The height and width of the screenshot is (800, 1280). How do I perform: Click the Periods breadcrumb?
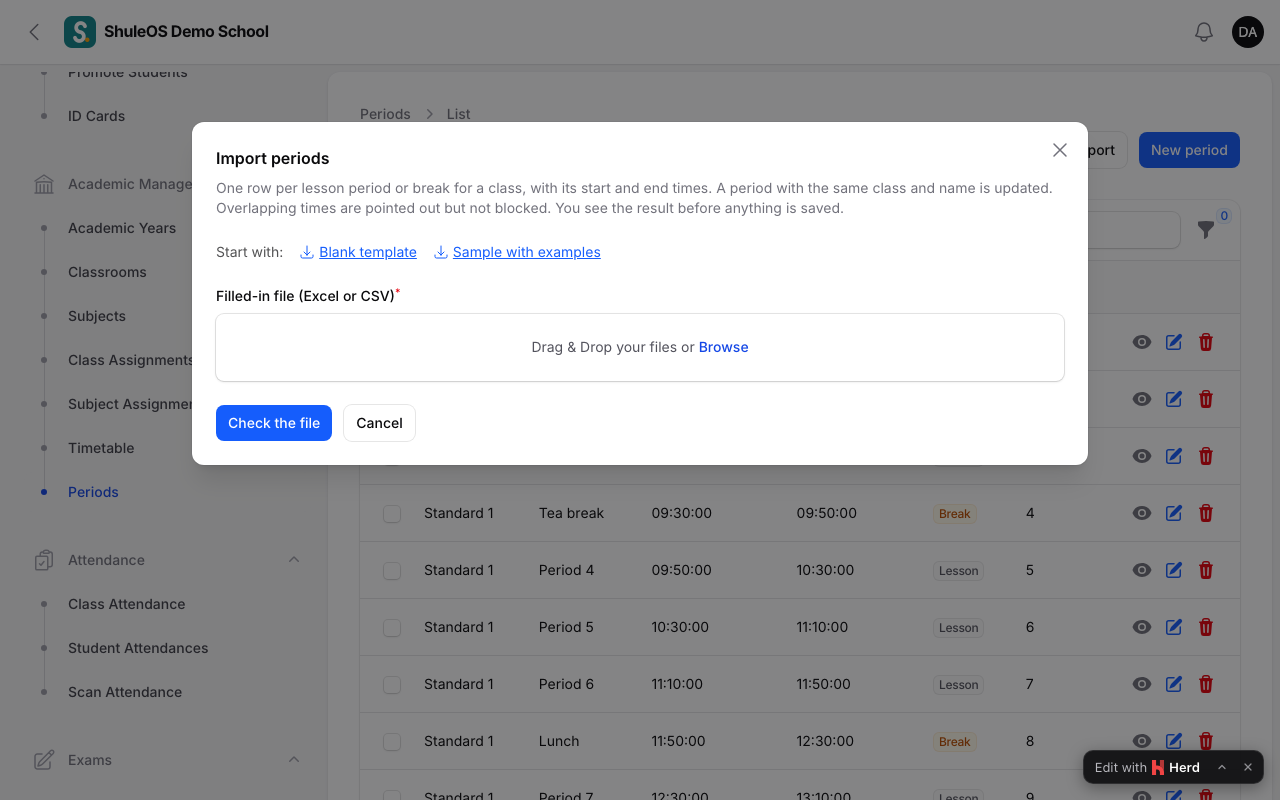coord(385,114)
